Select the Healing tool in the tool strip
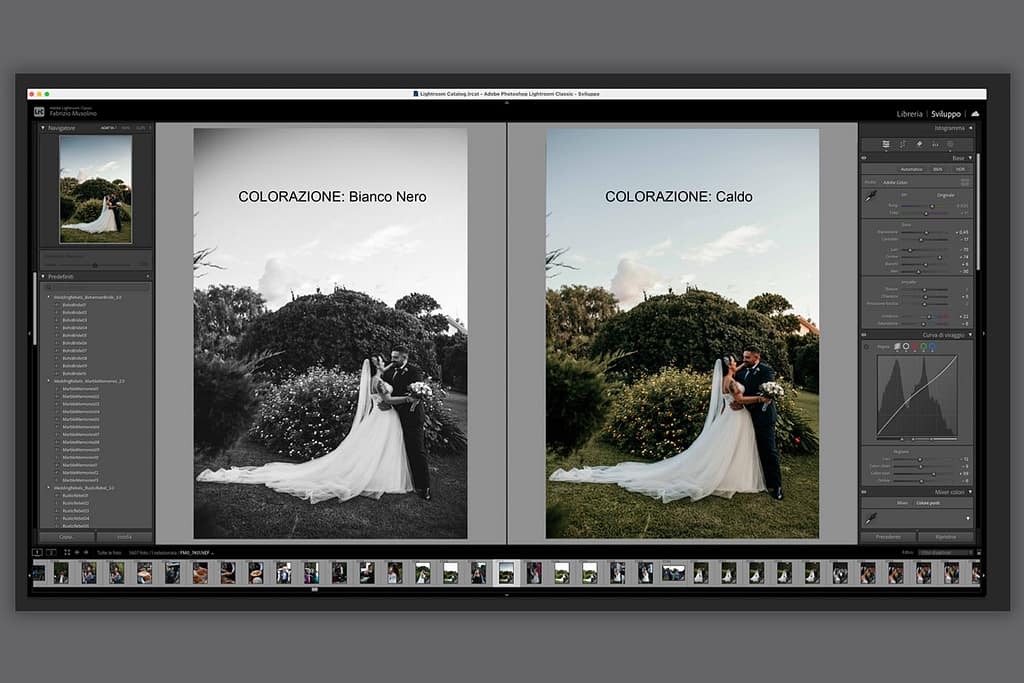 tap(901, 143)
